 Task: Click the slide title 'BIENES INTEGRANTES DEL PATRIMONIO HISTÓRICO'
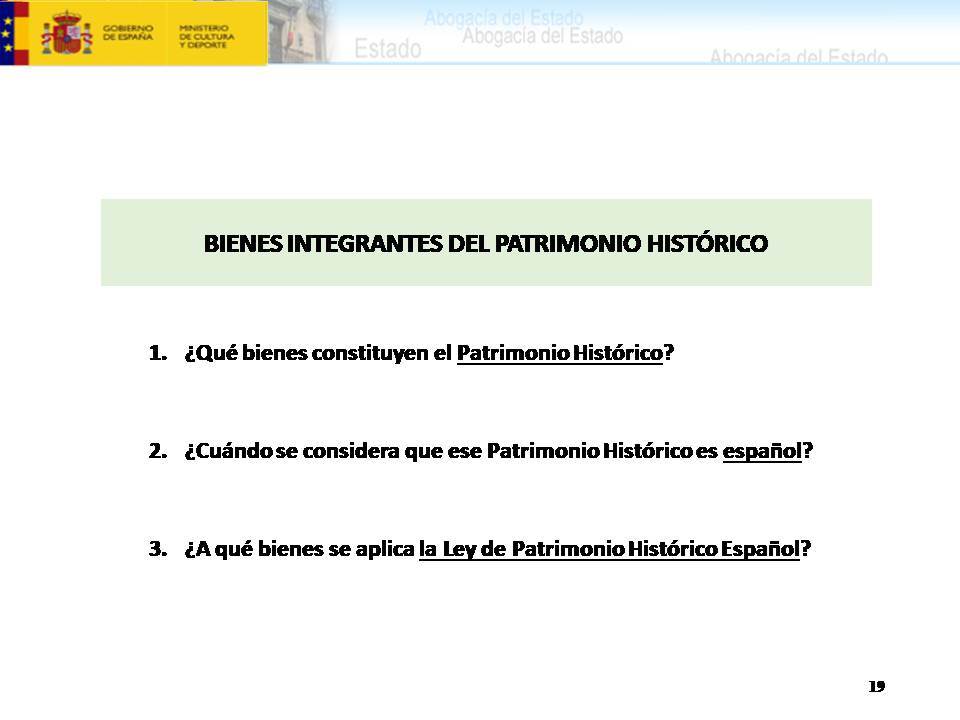point(486,243)
